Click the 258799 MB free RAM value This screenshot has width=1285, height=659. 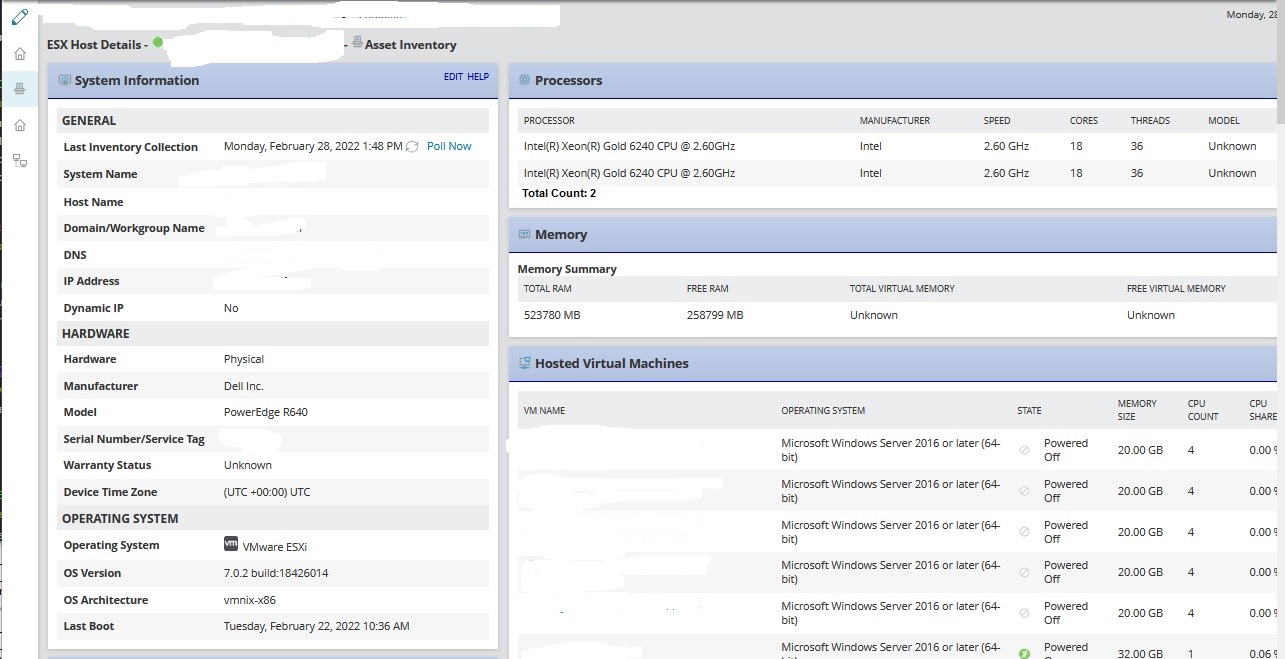tap(715, 315)
